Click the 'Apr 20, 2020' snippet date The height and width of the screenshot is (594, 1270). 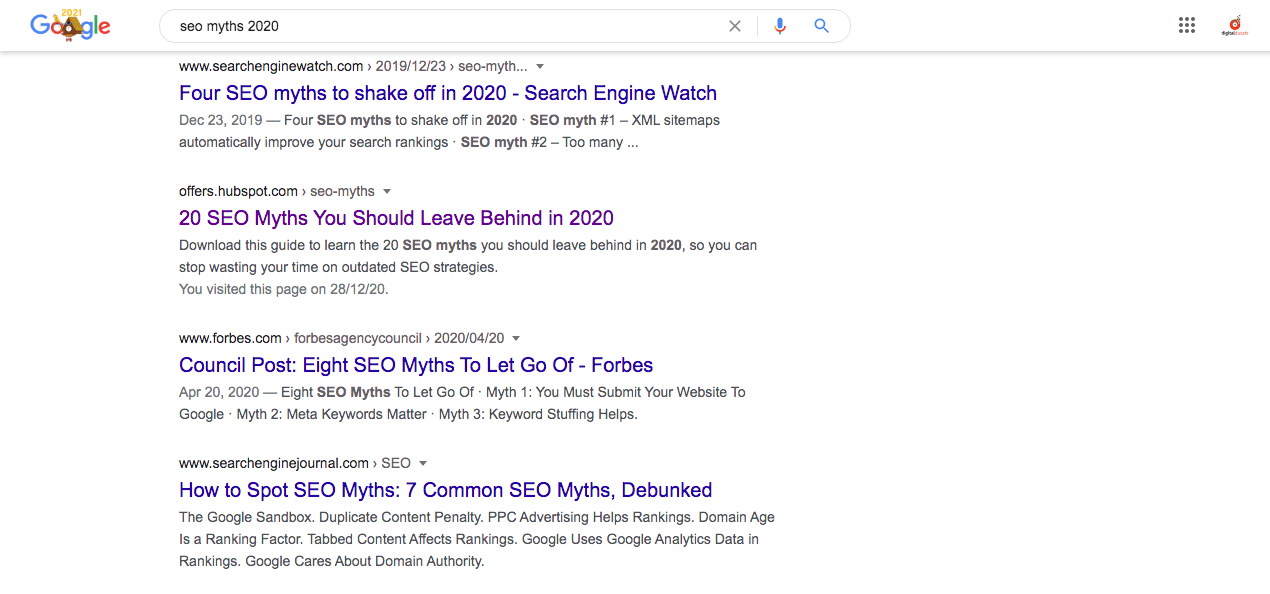click(220, 392)
